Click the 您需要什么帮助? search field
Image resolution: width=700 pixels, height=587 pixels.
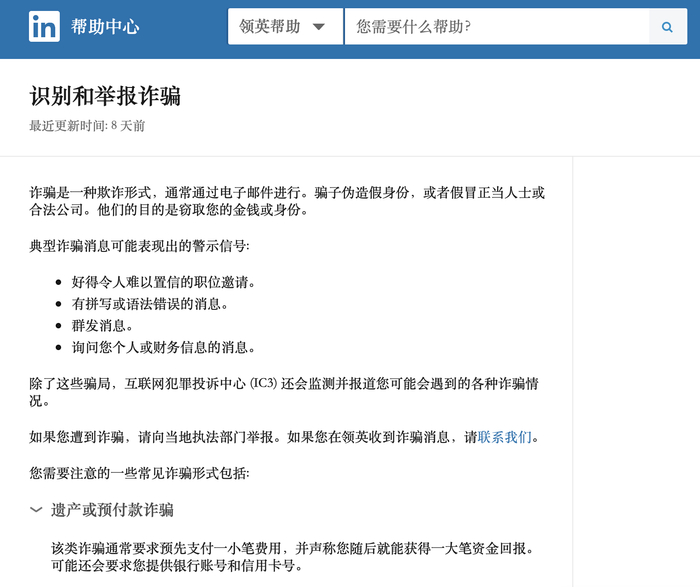(497, 27)
